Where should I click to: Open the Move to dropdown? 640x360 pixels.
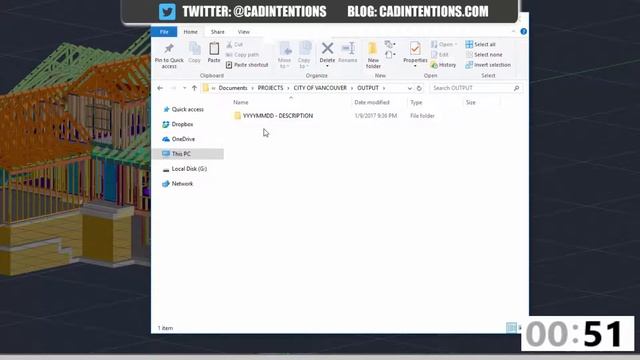284,55
